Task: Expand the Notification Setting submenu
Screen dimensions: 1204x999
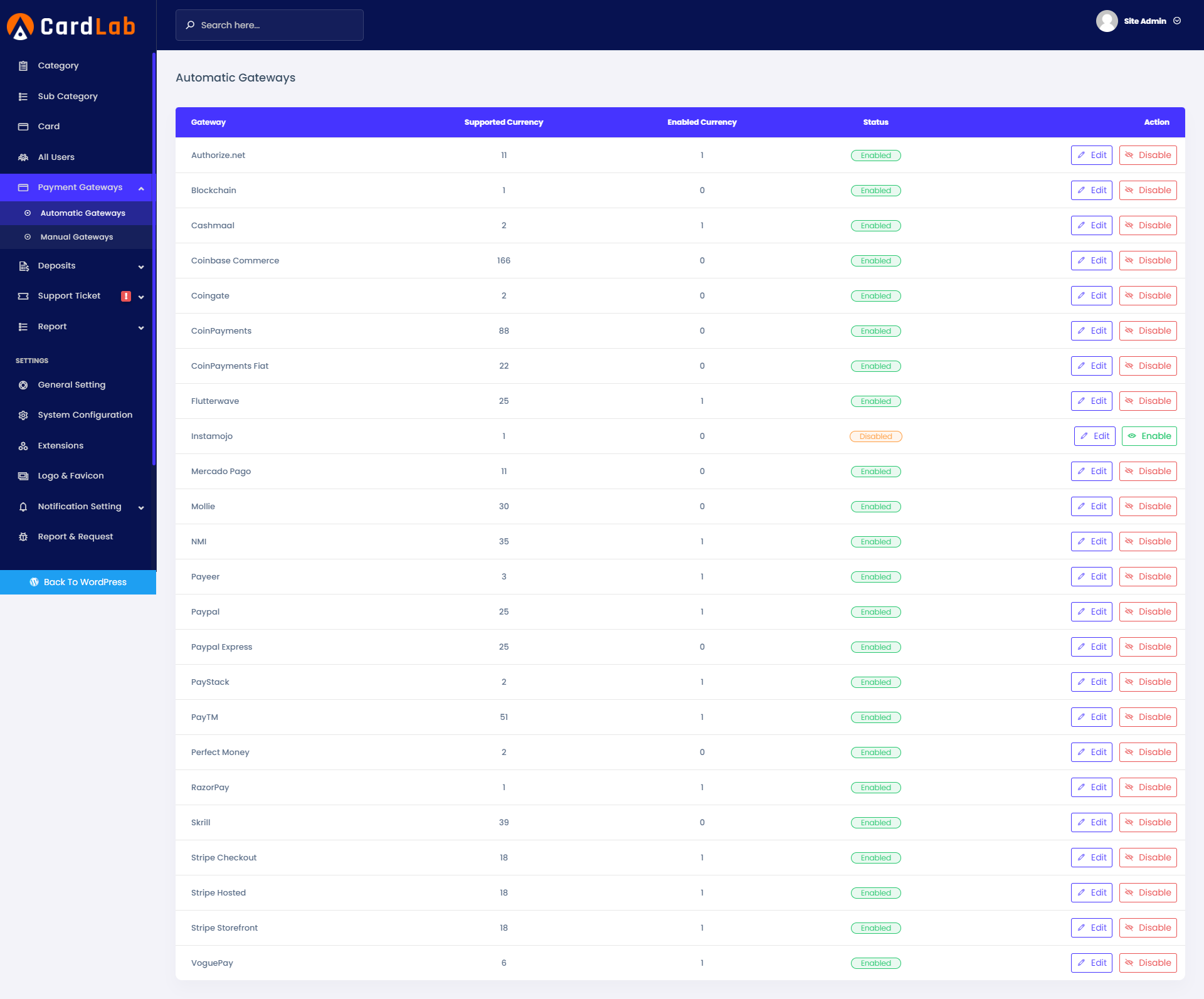Action: [141, 507]
